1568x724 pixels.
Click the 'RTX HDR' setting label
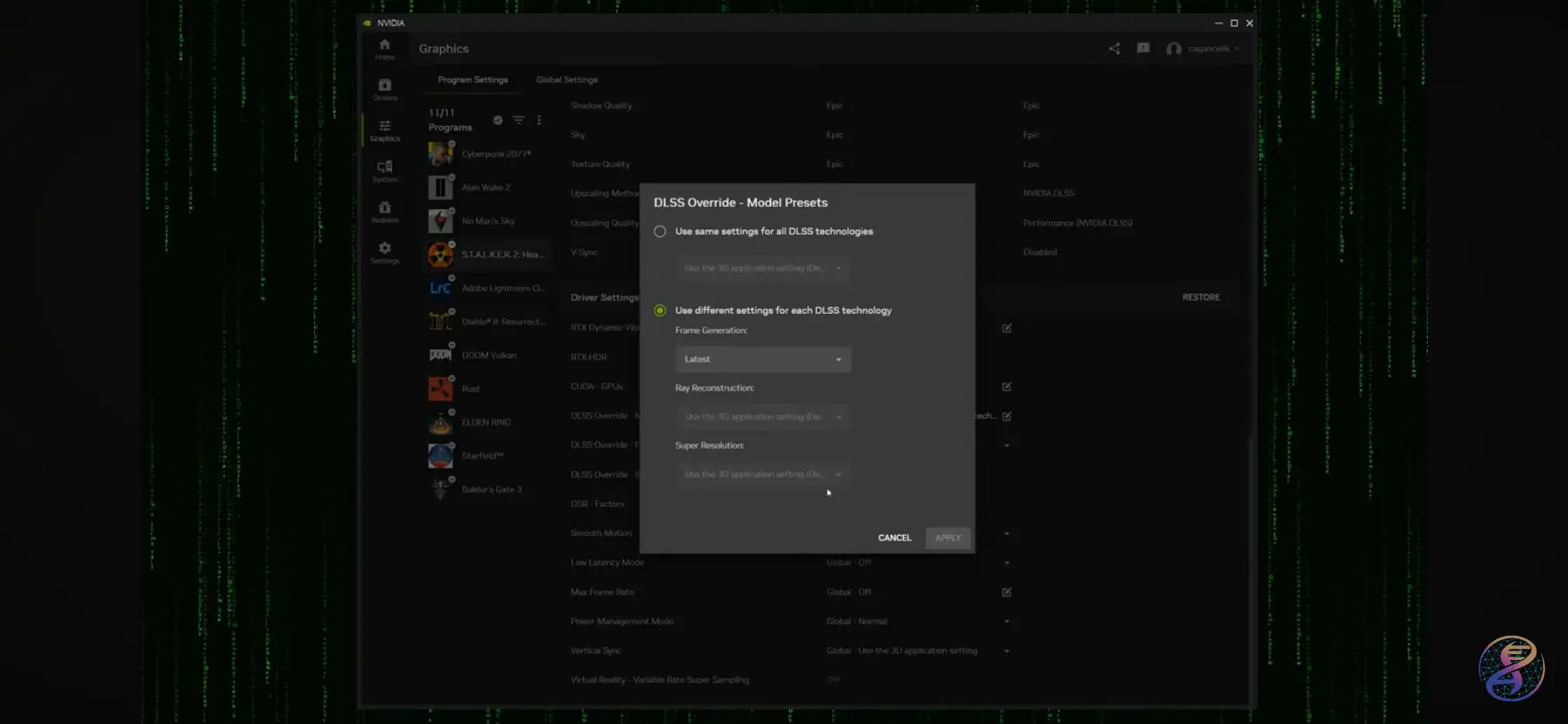(589, 358)
